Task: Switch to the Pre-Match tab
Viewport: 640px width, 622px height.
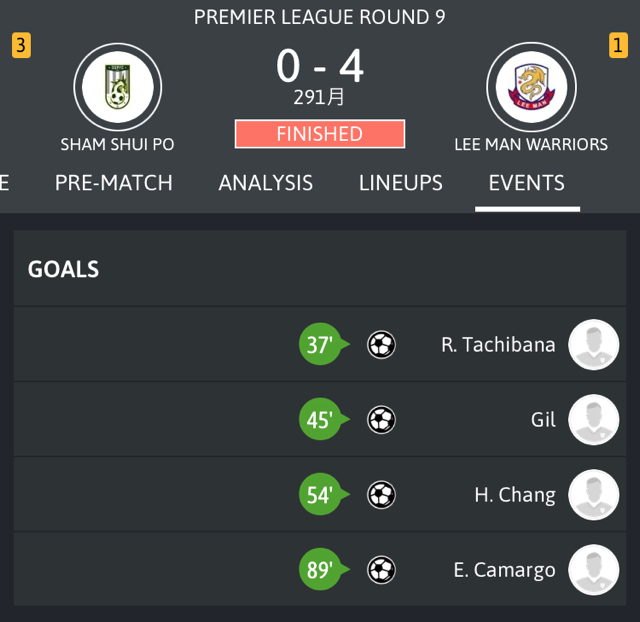Action: coord(114,183)
